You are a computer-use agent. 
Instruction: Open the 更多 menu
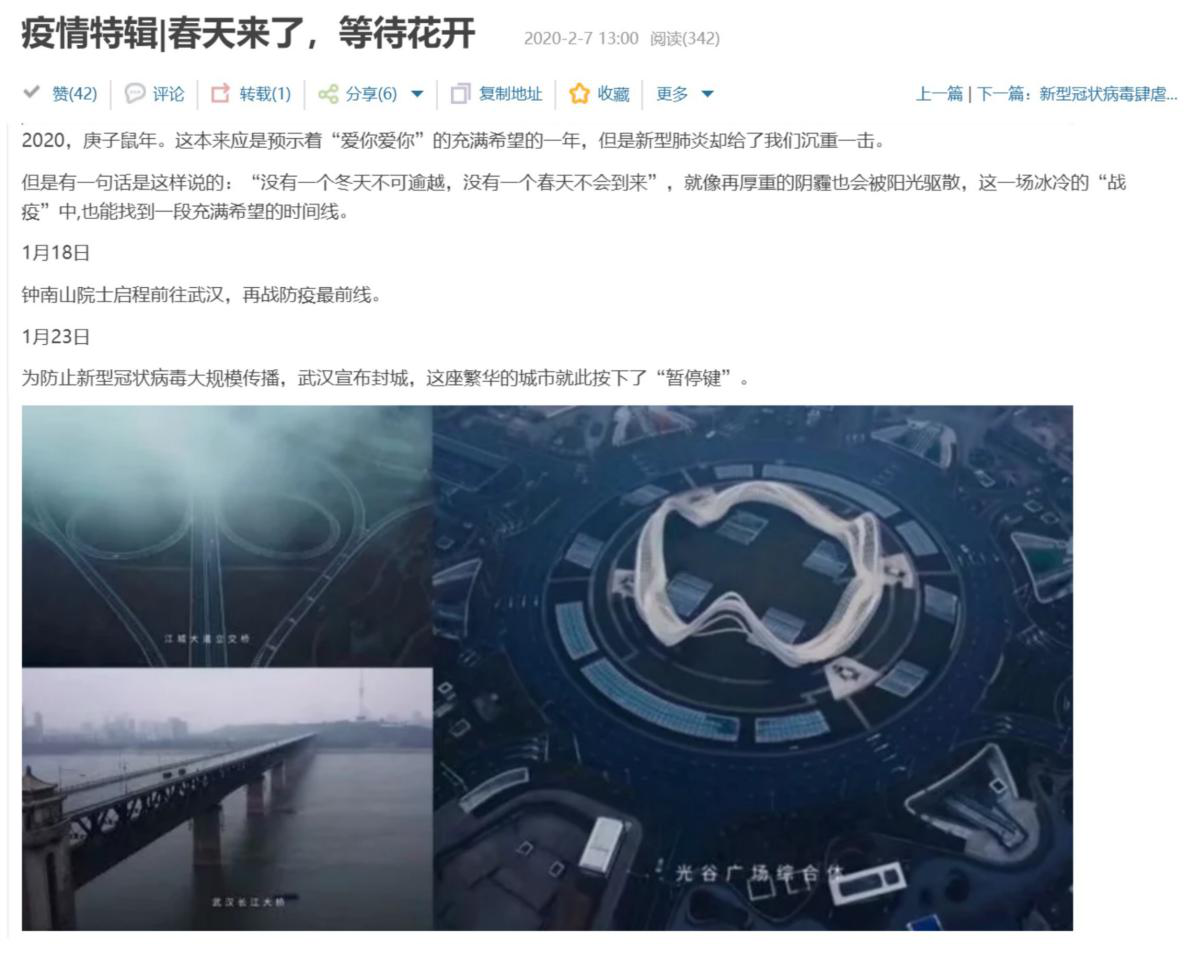(x=672, y=94)
